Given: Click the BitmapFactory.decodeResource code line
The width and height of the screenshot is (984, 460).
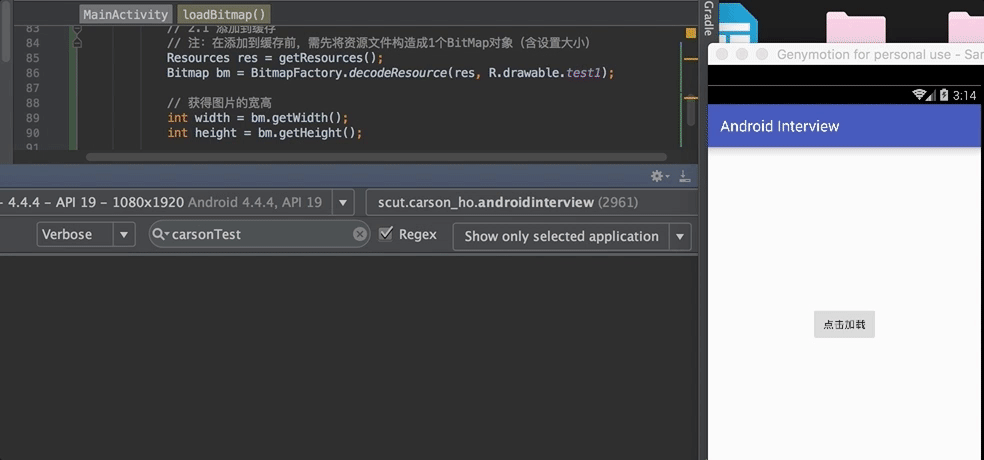Looking at the screenshot, I should tap(390, 73).
